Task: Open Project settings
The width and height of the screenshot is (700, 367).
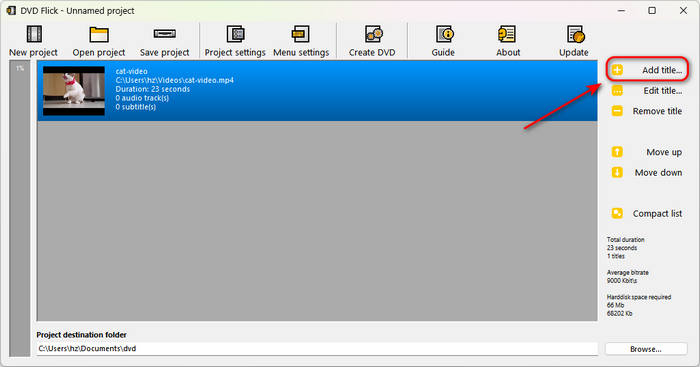Action: 235,42
